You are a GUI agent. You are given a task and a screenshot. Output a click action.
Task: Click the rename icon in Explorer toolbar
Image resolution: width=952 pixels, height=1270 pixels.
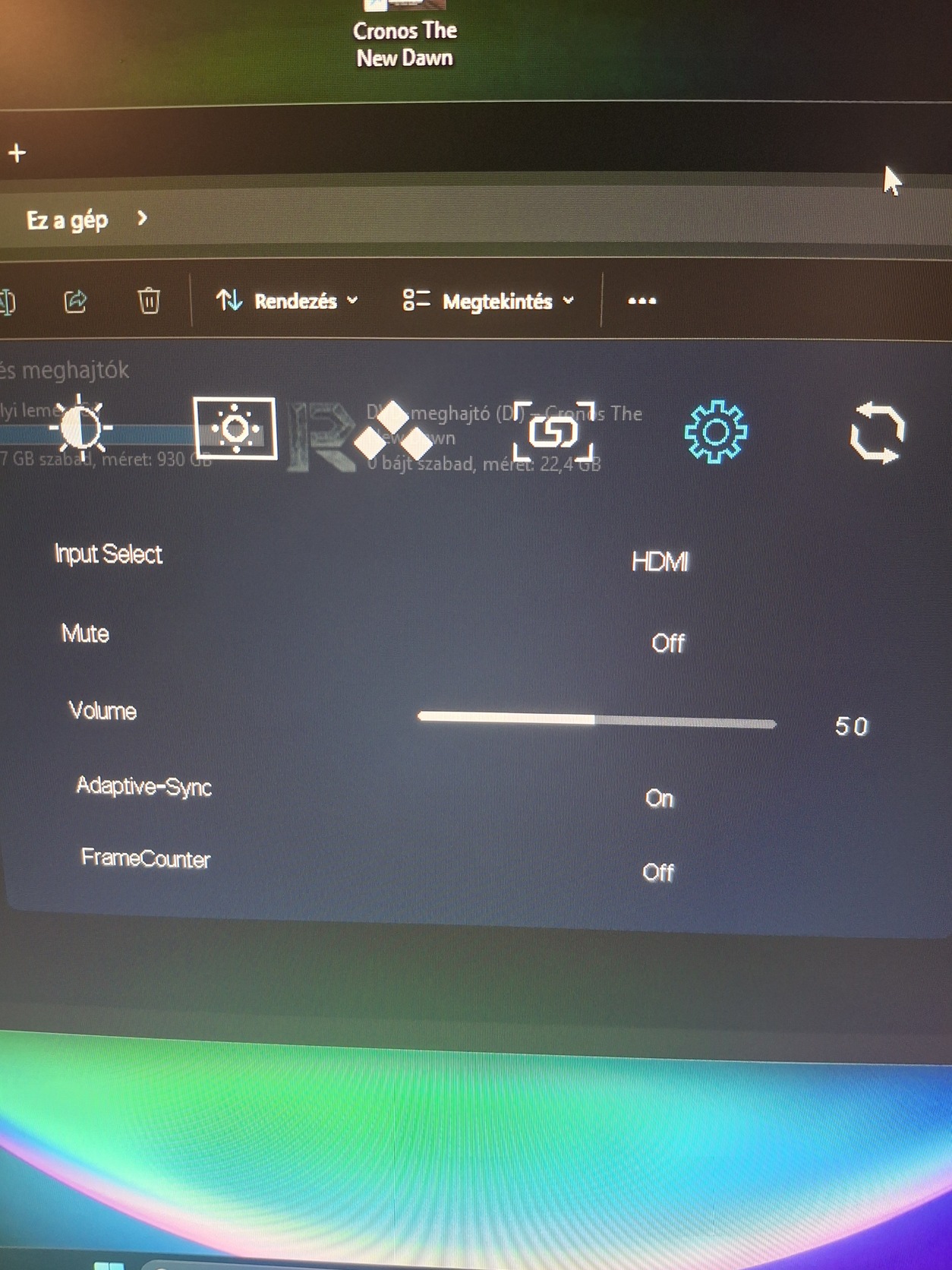7,302
